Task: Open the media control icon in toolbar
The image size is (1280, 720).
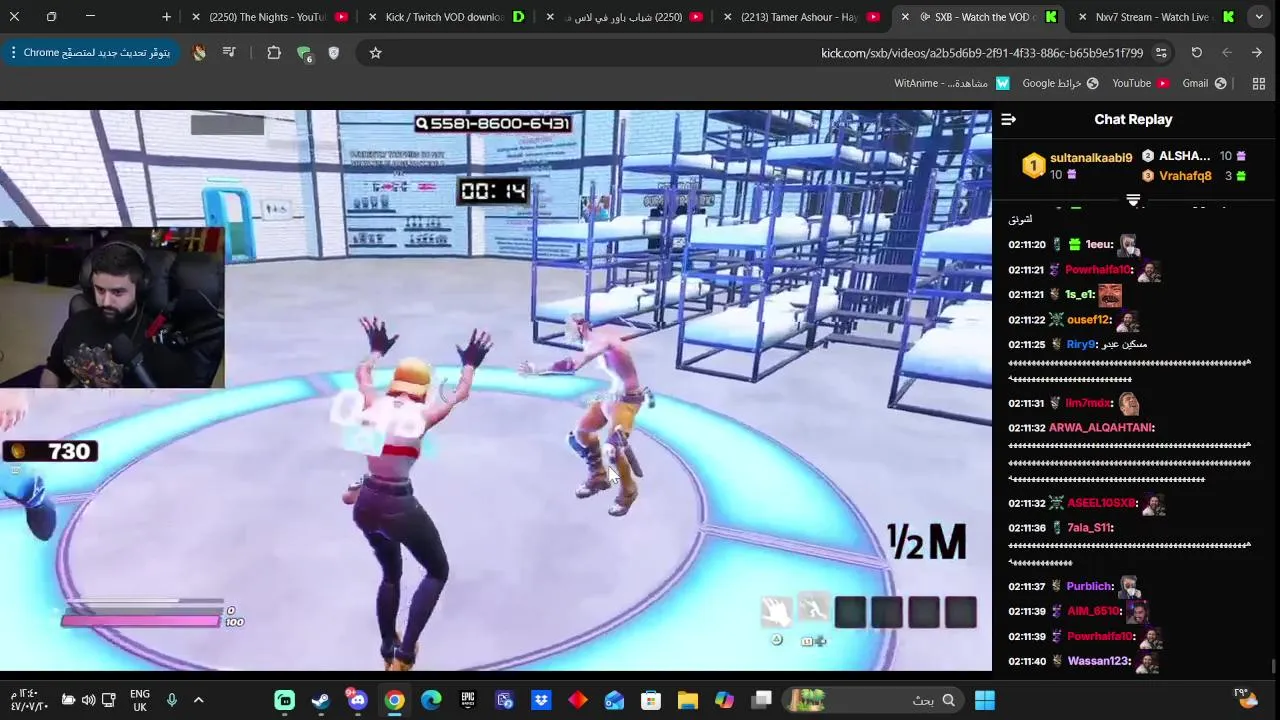Action: [229, 53]
